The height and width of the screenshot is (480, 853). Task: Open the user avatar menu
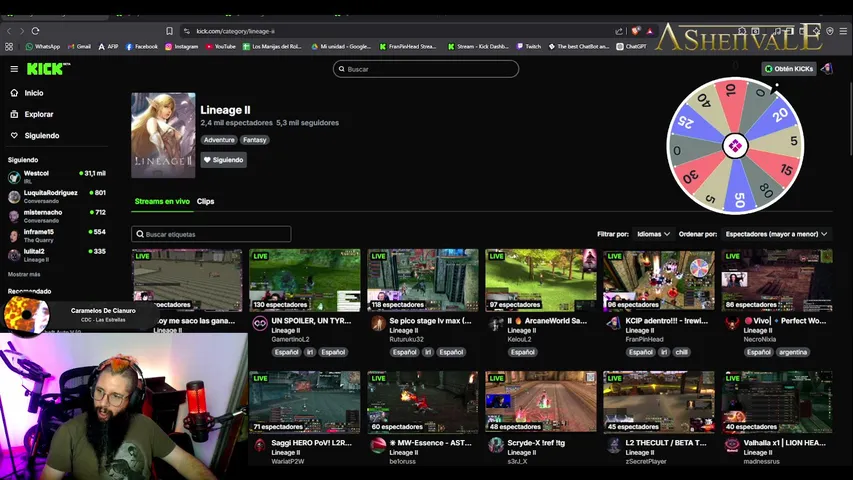(827, 69)
